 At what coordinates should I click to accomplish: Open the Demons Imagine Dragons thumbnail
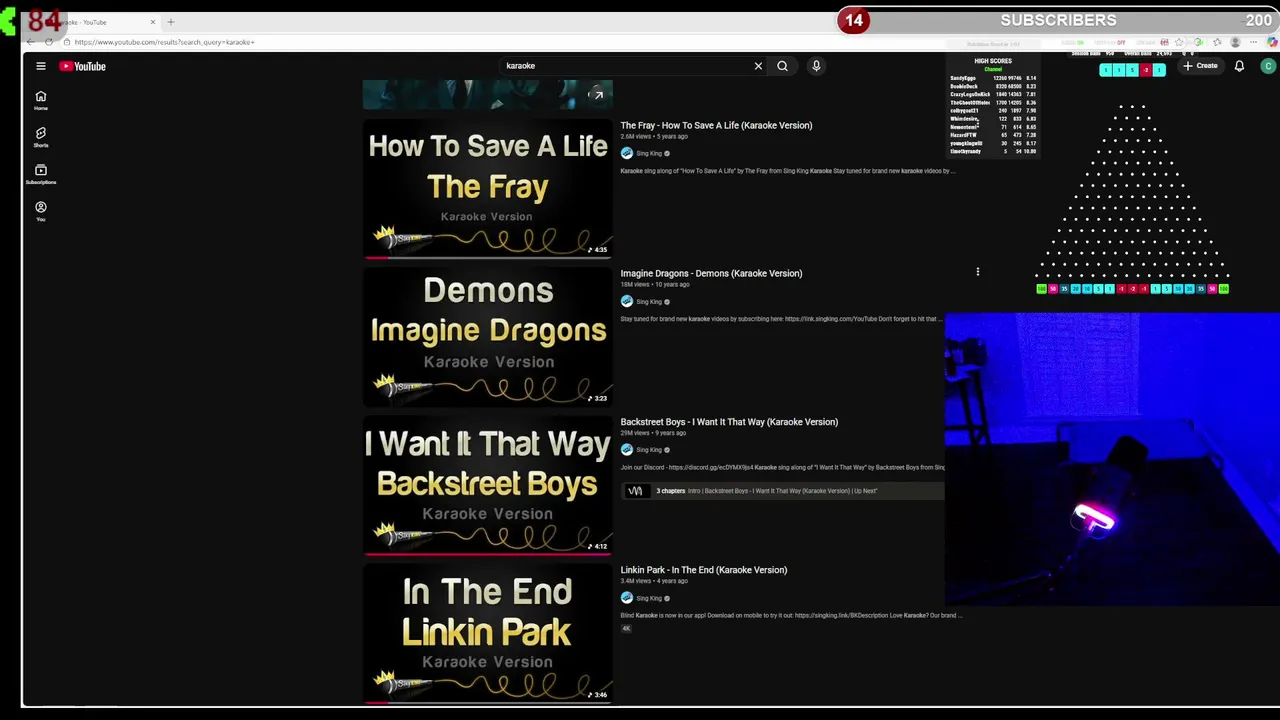tap(487, 337)
